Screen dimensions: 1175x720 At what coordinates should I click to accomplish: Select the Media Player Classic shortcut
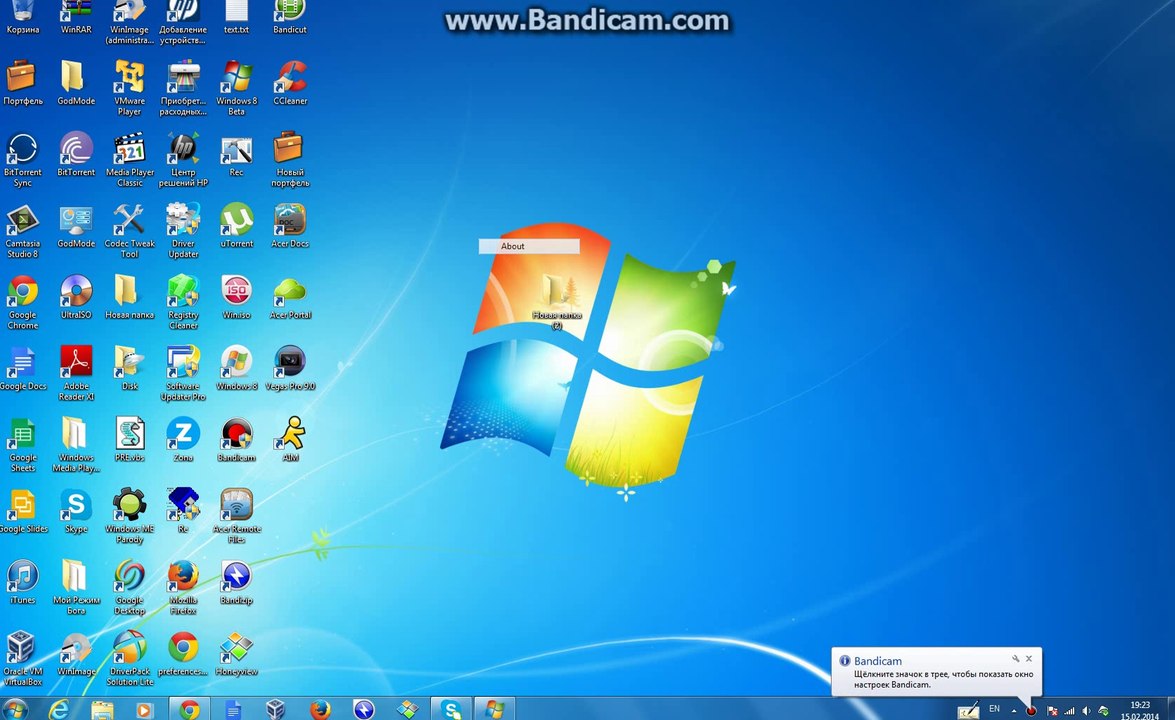tap(129, 159)
